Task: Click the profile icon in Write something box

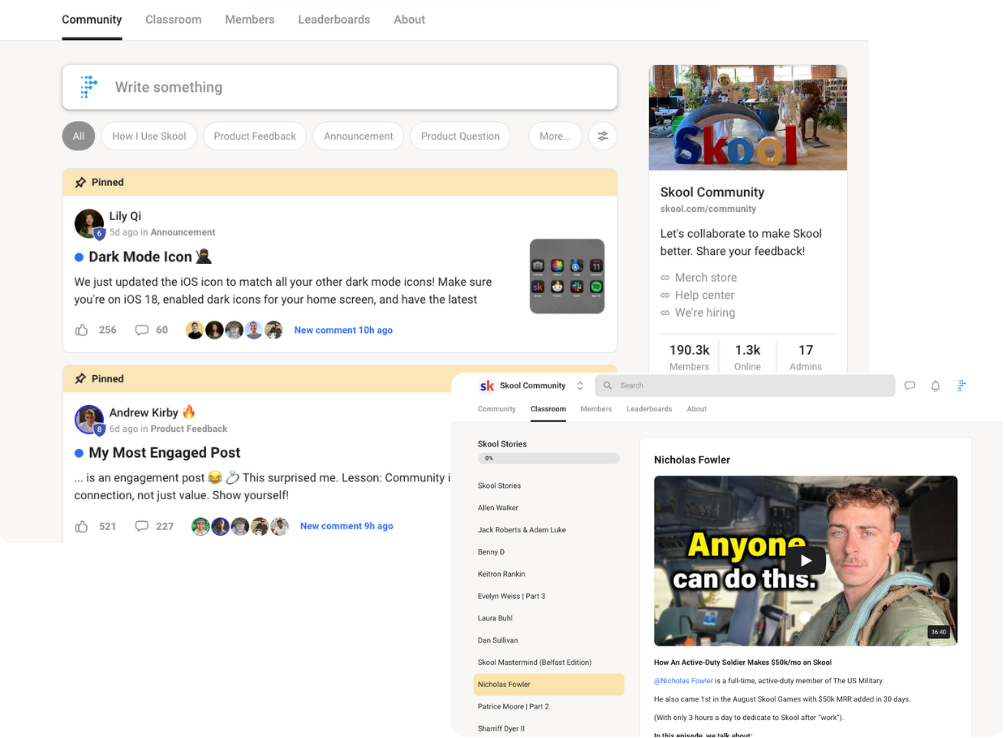Action: (x=88, y=87)
